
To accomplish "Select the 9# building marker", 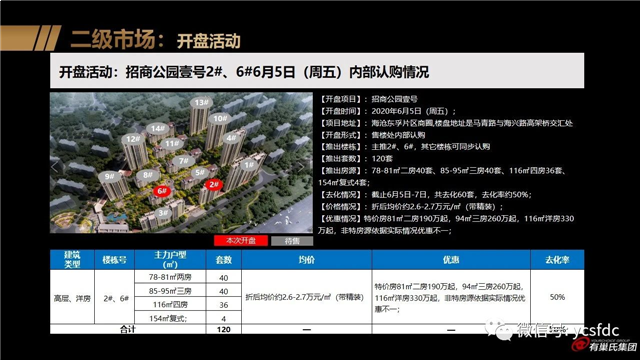I will click(109, 176).
